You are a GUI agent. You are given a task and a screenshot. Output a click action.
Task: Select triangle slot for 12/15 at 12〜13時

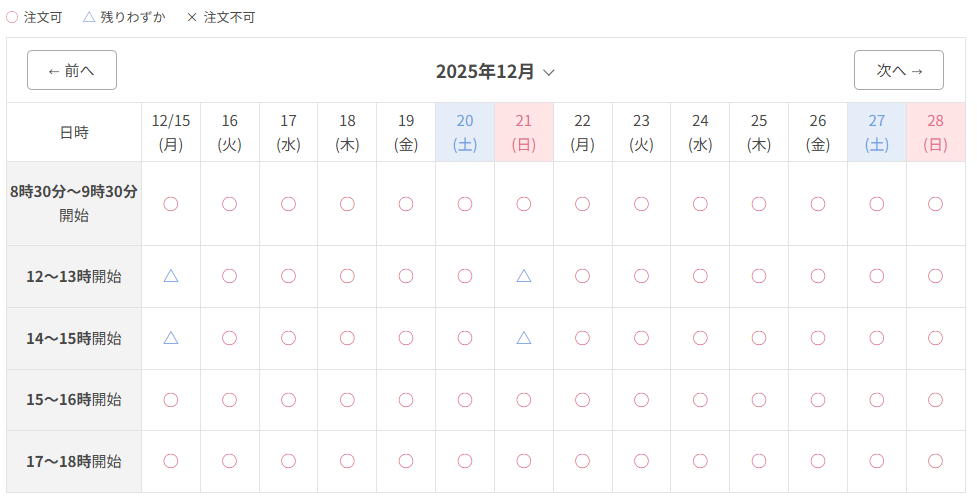(x=171, y=275)
